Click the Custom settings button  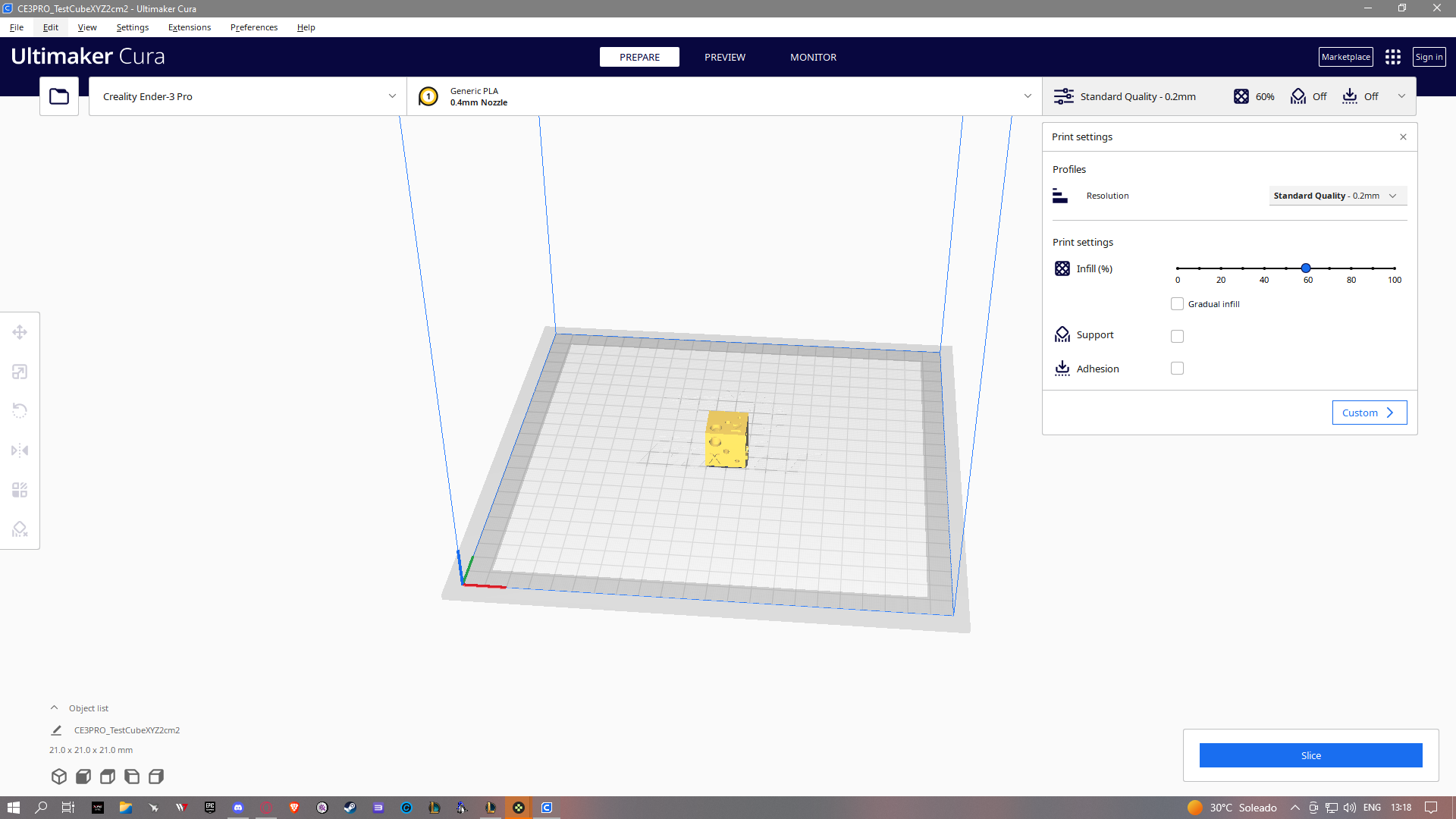[1369, 413]
